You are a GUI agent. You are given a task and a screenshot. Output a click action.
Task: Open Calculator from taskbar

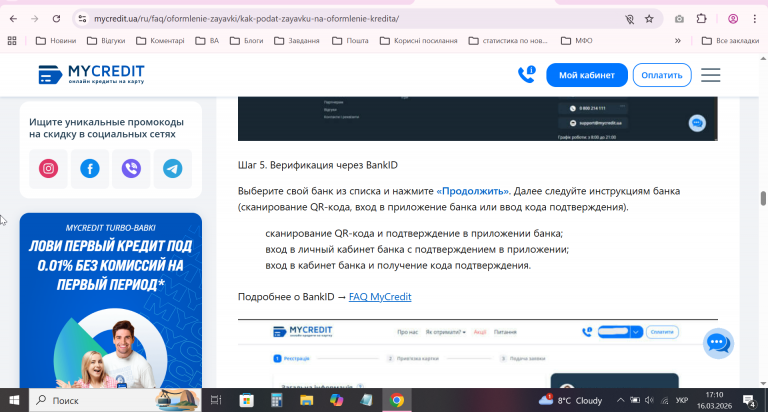point(276,400)
